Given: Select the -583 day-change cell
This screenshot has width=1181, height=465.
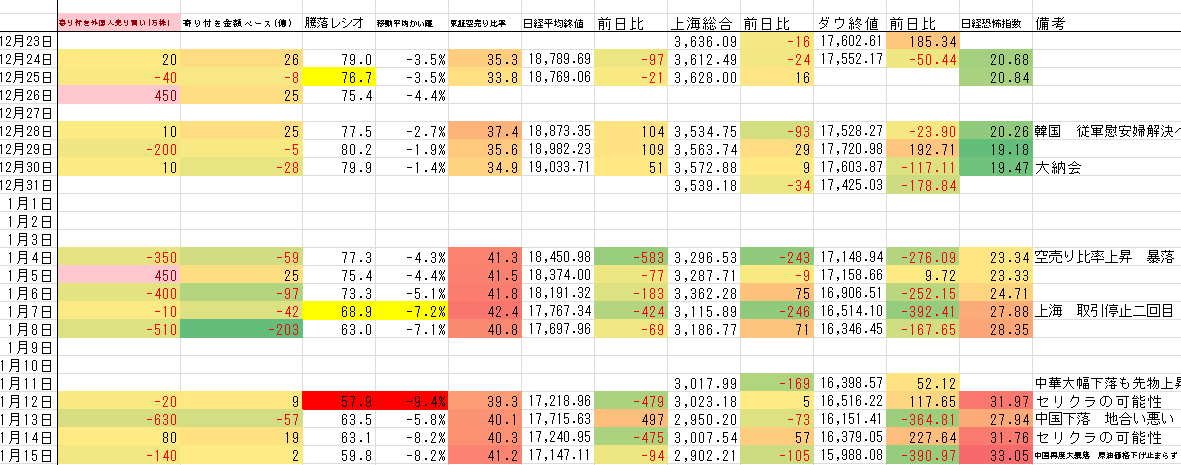Looking at the screenshot, I should (630, 257).
